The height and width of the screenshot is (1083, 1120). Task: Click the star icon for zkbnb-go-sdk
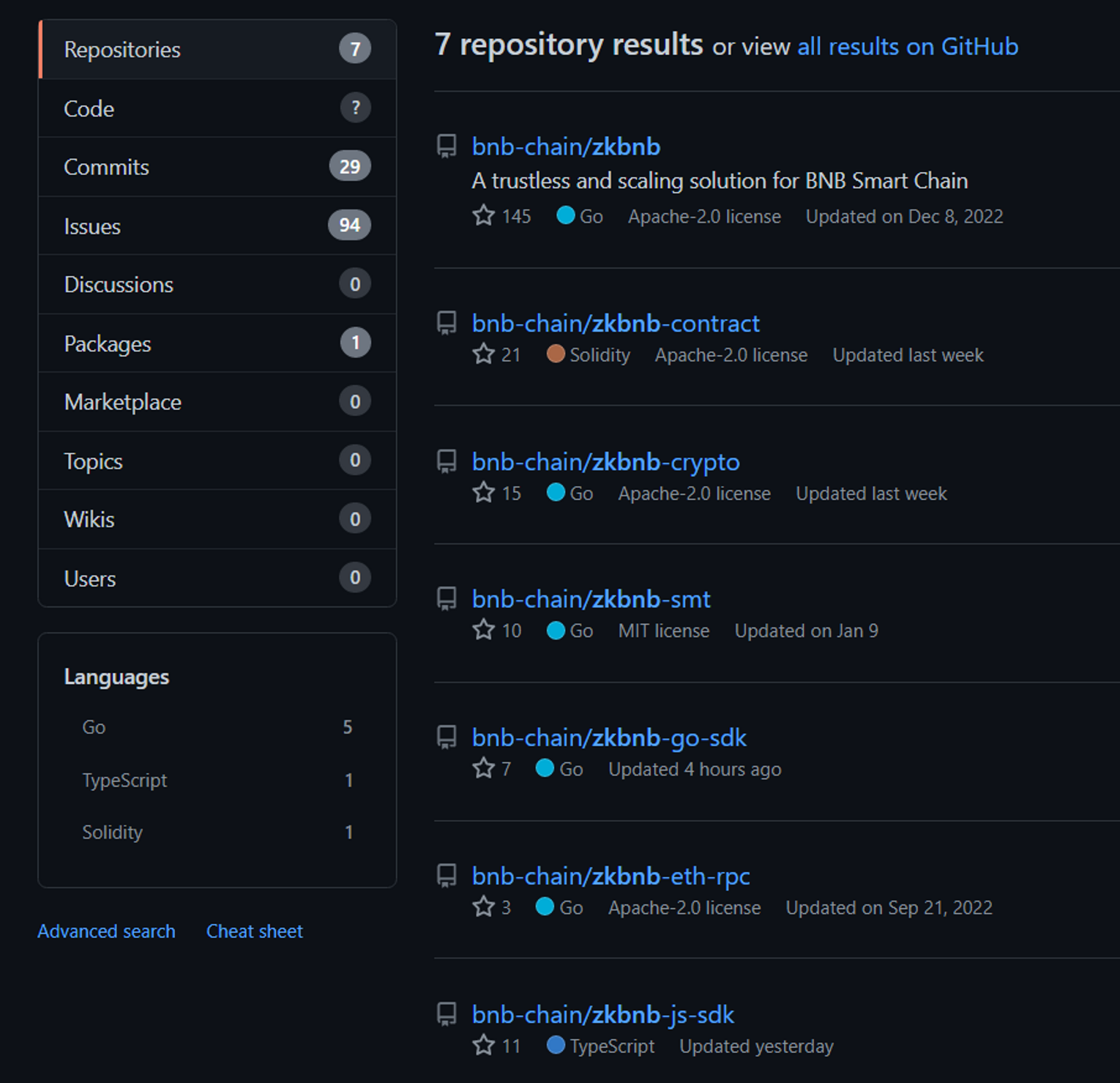tap(483, 768)
